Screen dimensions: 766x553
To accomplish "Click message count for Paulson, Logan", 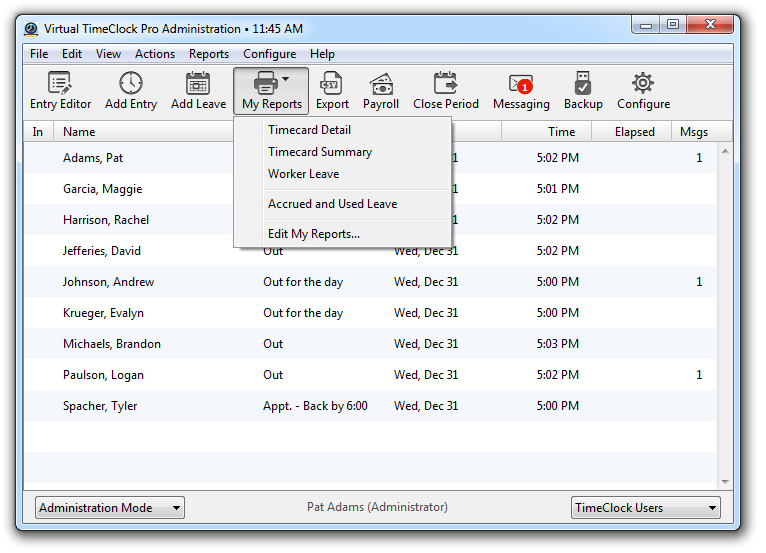I will (x=699, y=375).
